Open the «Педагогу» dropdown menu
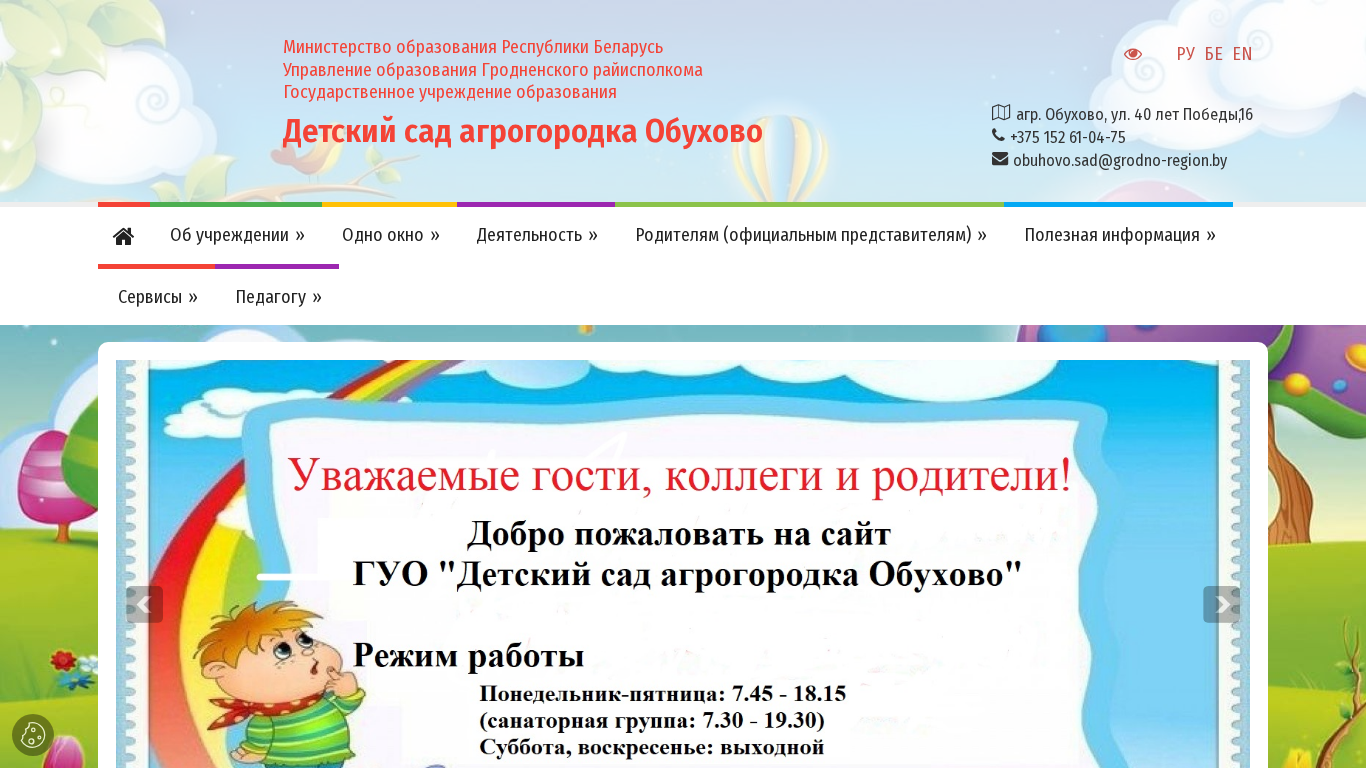This screenshot has width=1366, height=768. pyautogui.click(x=278, y=297)
